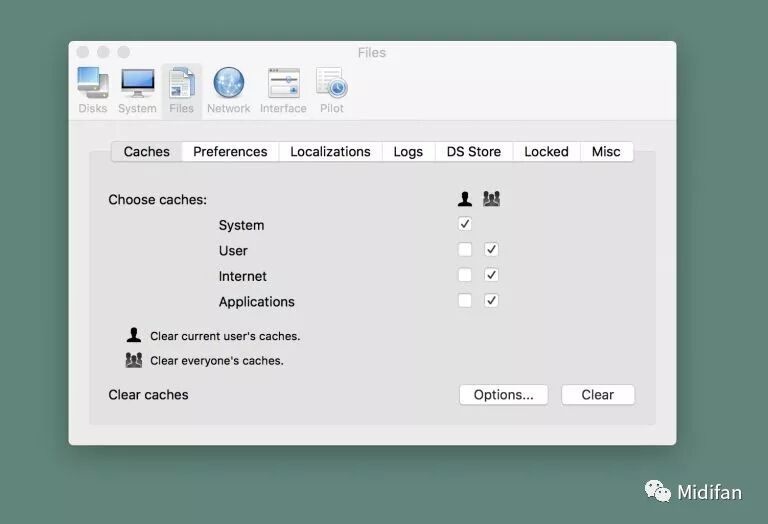Click the everyone column header icon
The width and height of the screenshot is (768, 524).
[491, 199]
